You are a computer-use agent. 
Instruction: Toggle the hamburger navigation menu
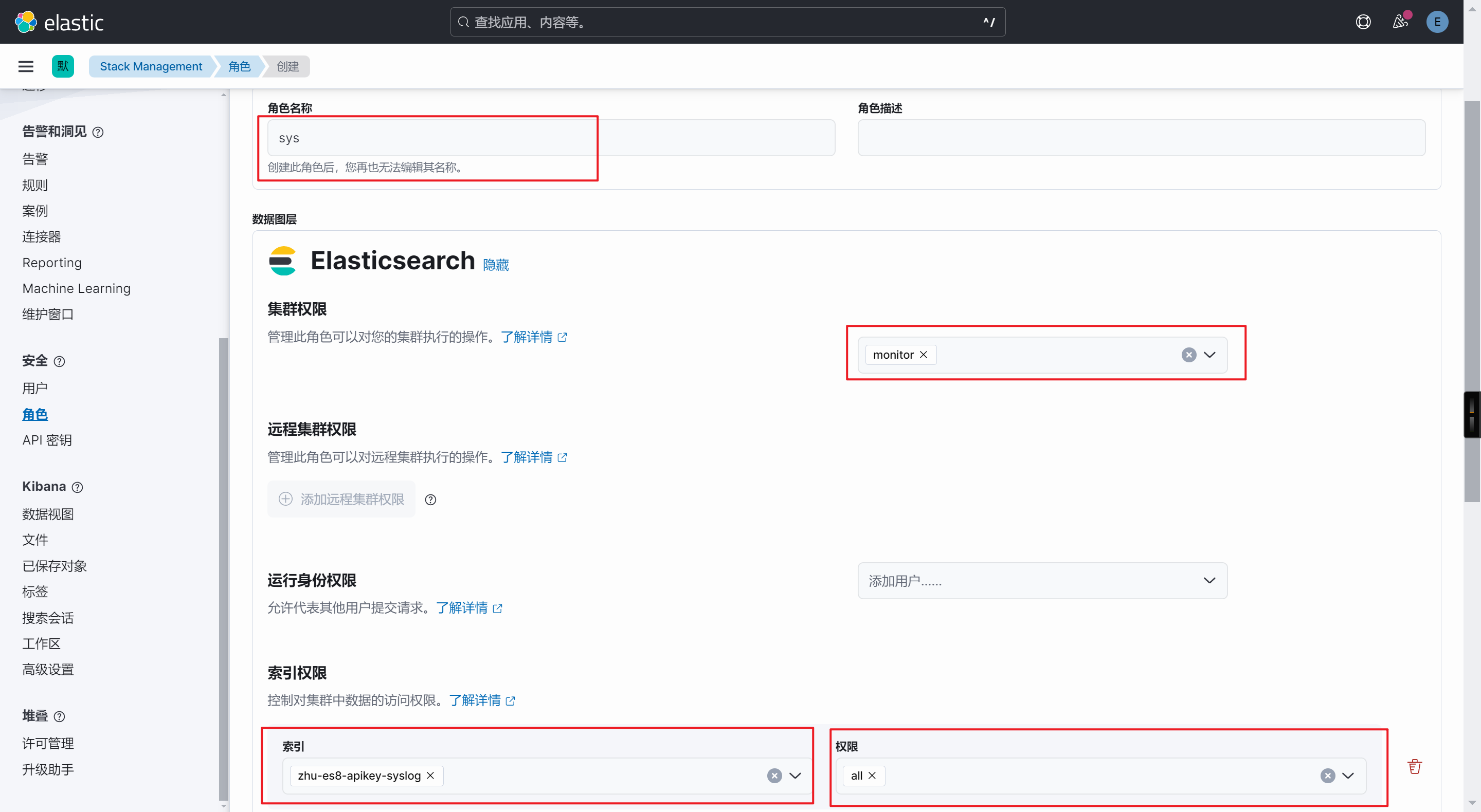26,67
